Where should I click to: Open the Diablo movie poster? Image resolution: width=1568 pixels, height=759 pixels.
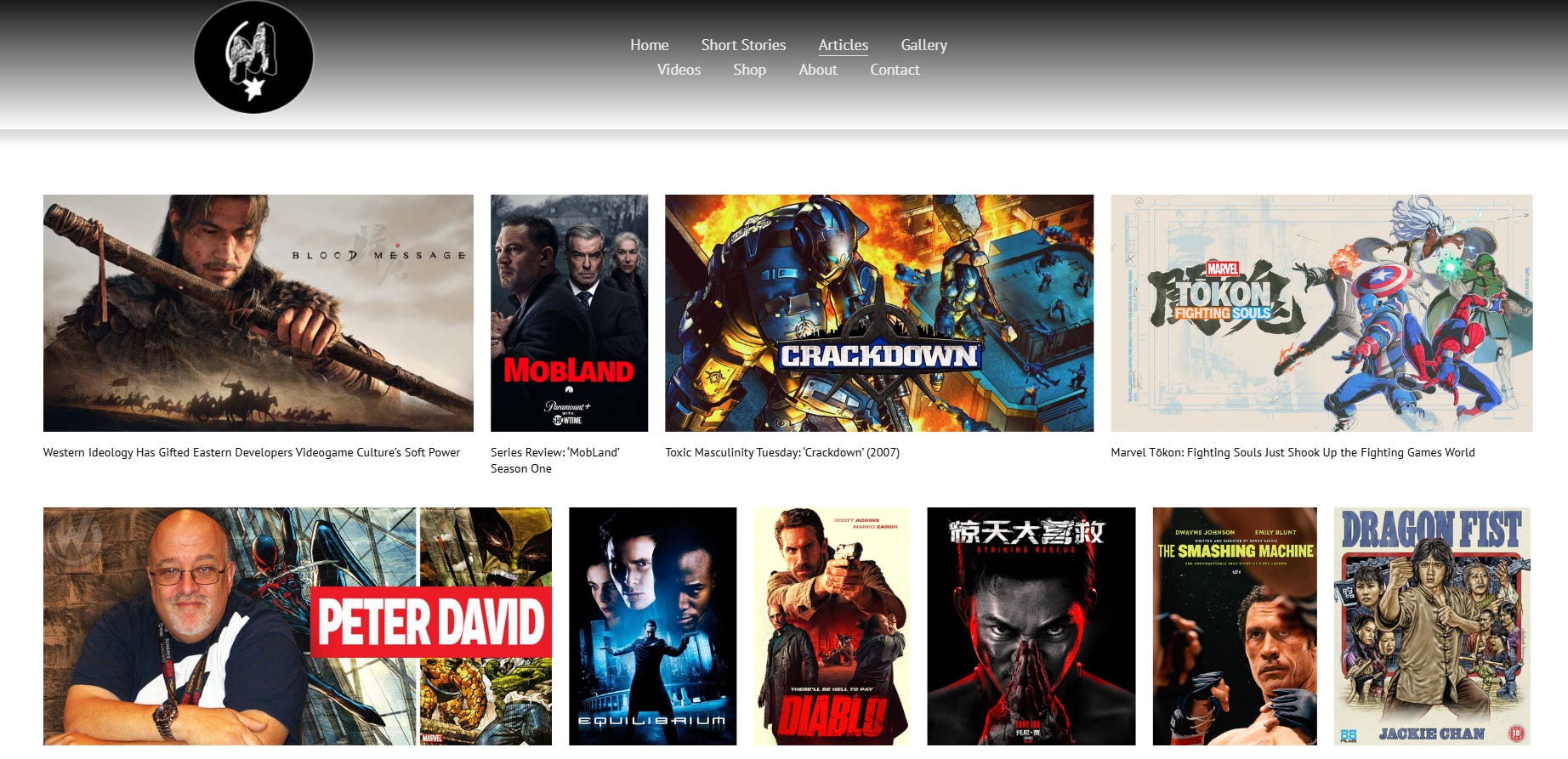coord(832,626)
